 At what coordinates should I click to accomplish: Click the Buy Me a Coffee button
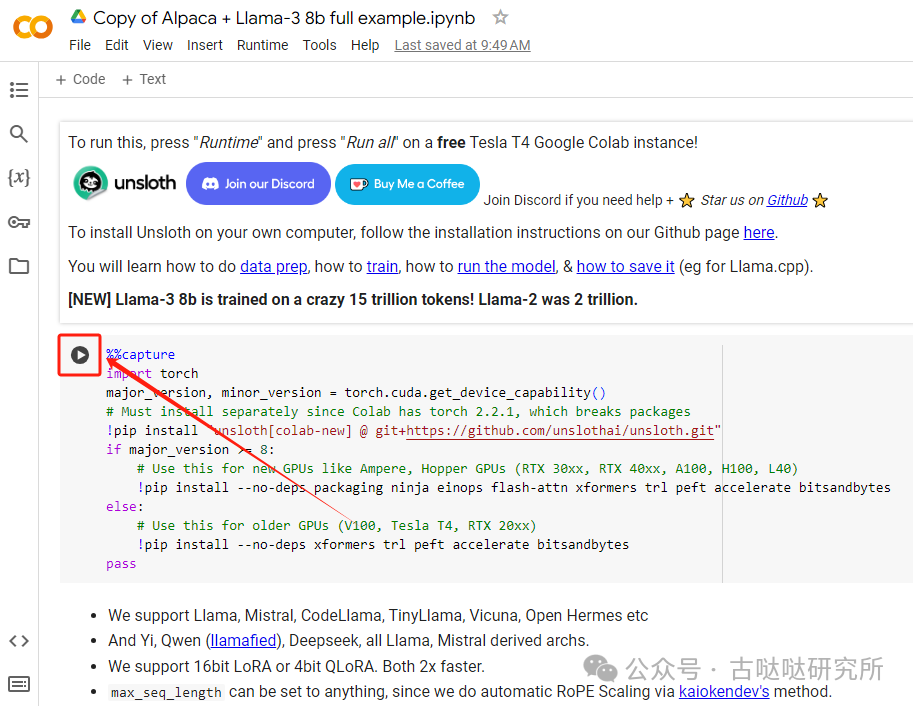pyautogui.click(x=408, y=184)
